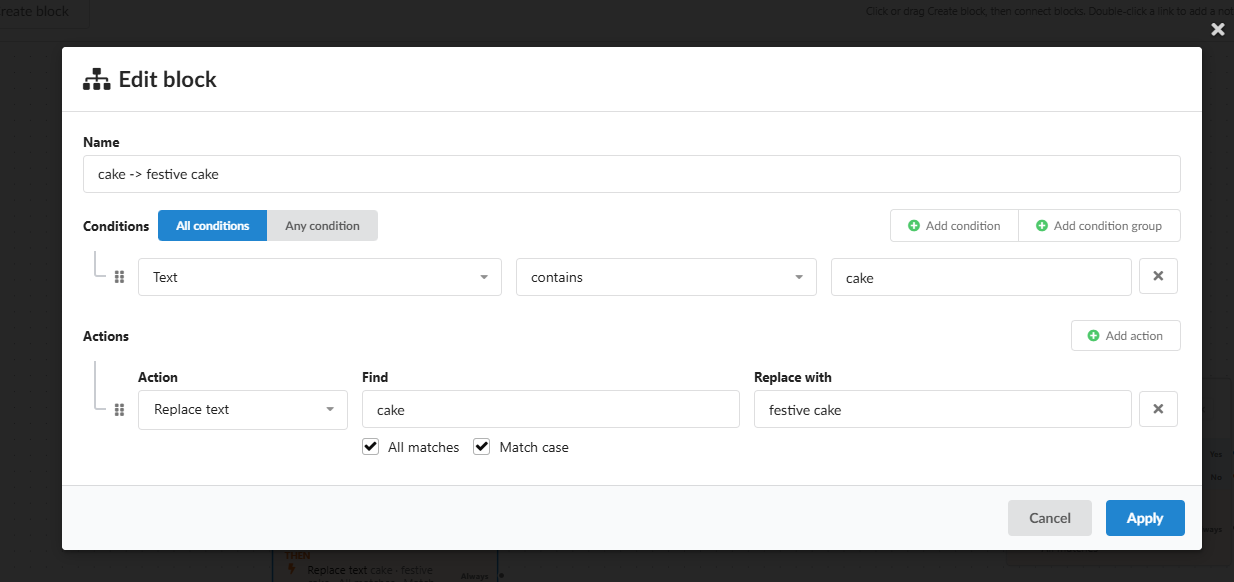
Task: Click the Apply button
Action: (1145, 518)
